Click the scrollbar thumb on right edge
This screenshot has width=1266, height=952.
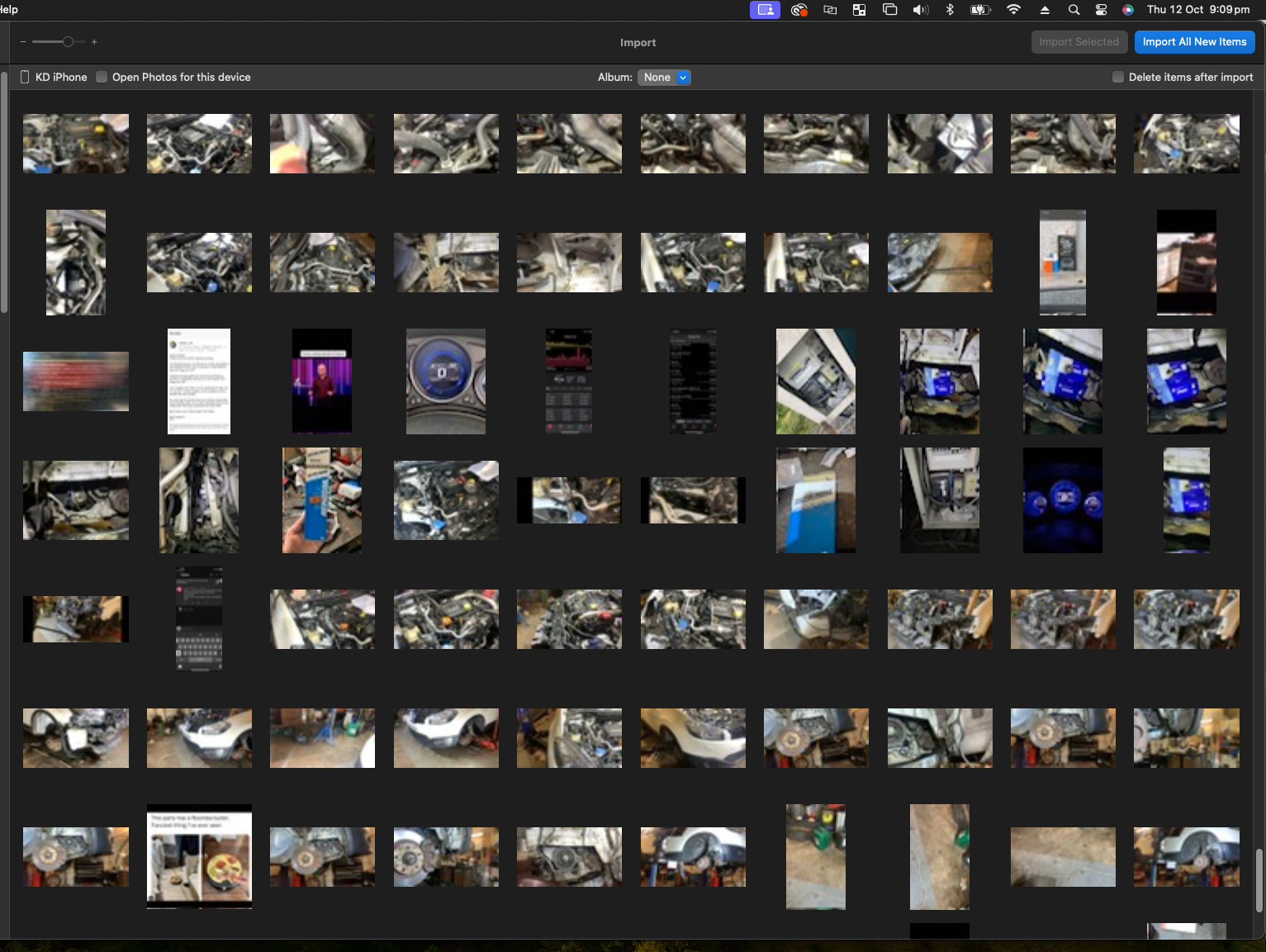tap(1259, 880)
